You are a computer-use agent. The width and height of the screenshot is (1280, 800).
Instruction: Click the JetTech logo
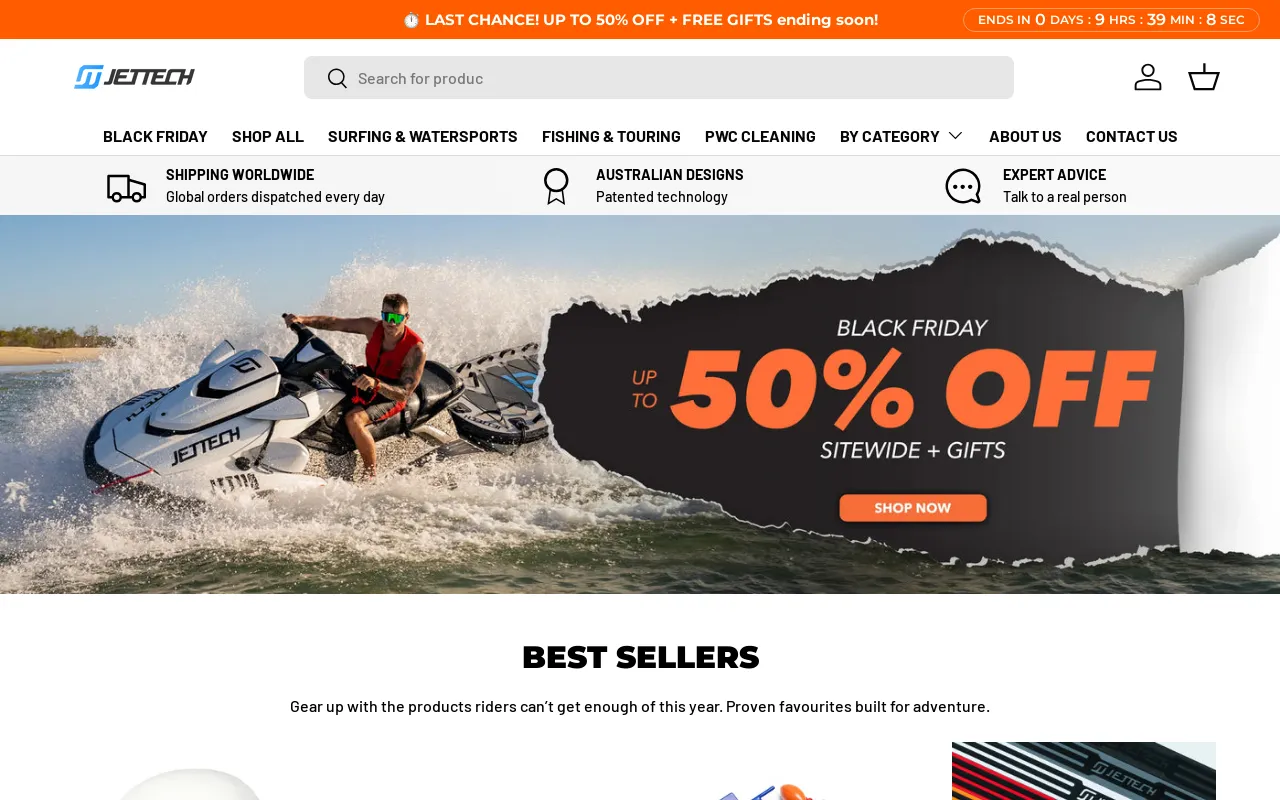click(134, 77)
